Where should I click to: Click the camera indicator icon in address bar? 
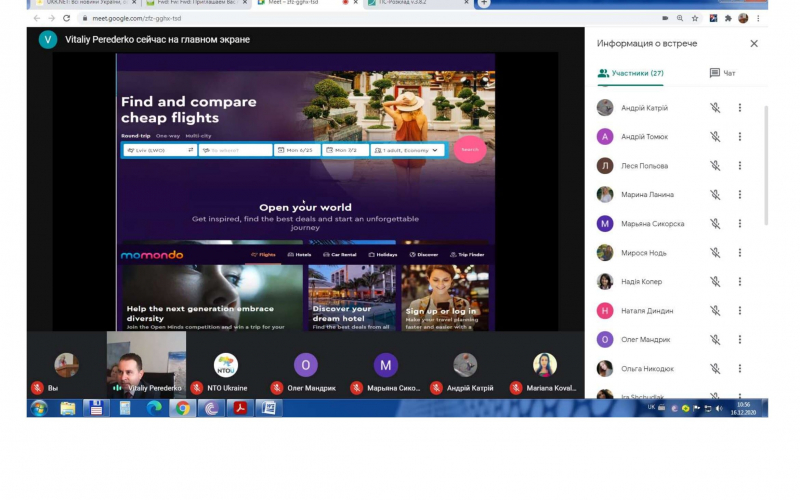pyautogui.click(x=665, y=18)
